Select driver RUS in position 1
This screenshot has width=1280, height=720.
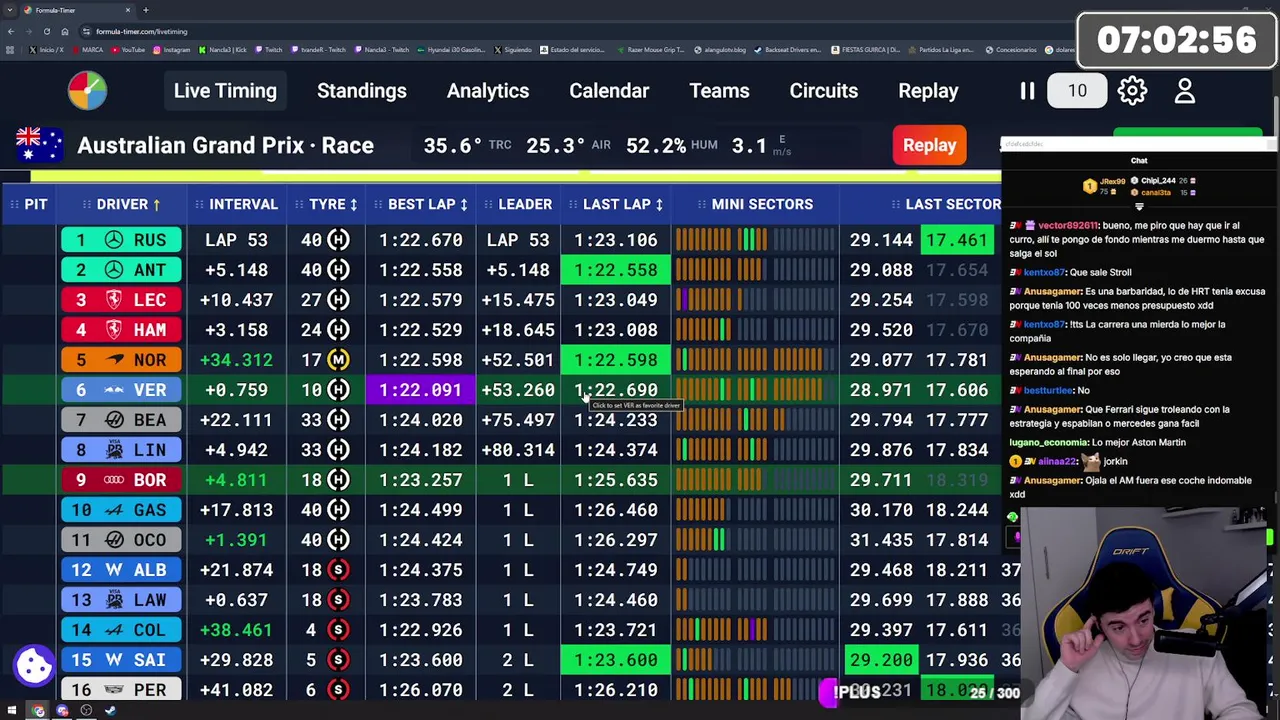(122, 240)
